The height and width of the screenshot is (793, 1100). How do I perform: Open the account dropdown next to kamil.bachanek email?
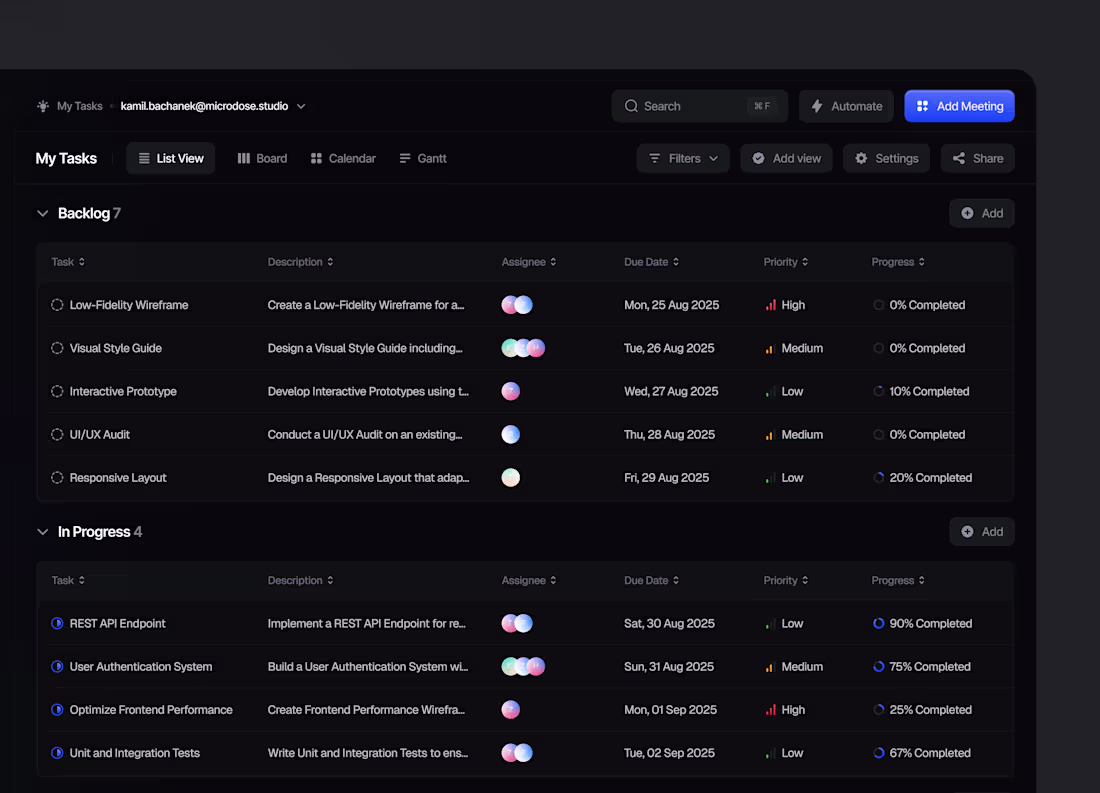coord(300,105)
